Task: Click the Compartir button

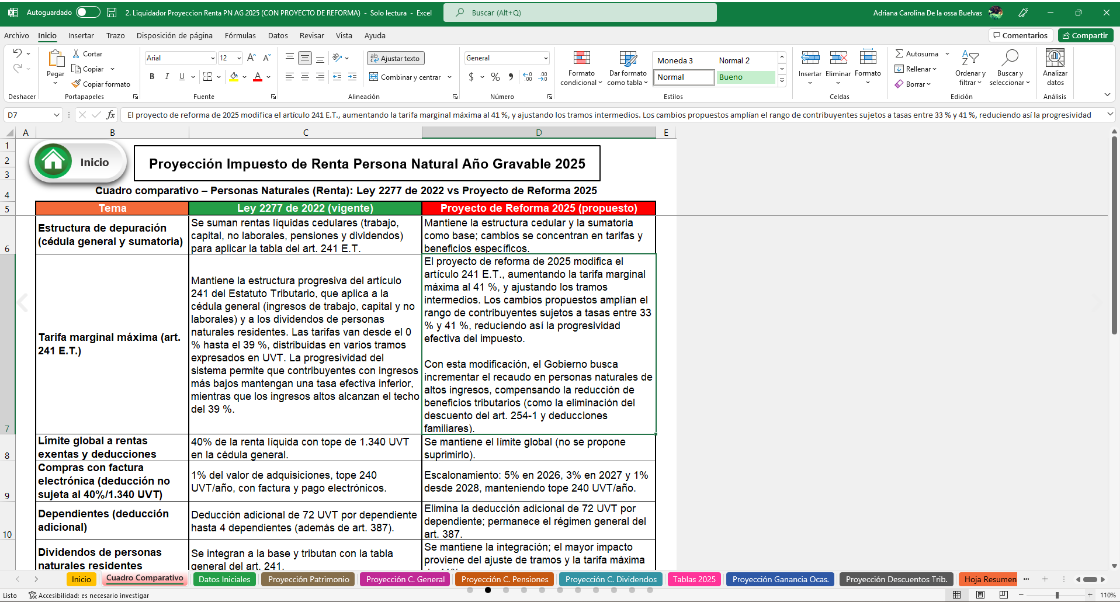Action: tap(1084, 35)
